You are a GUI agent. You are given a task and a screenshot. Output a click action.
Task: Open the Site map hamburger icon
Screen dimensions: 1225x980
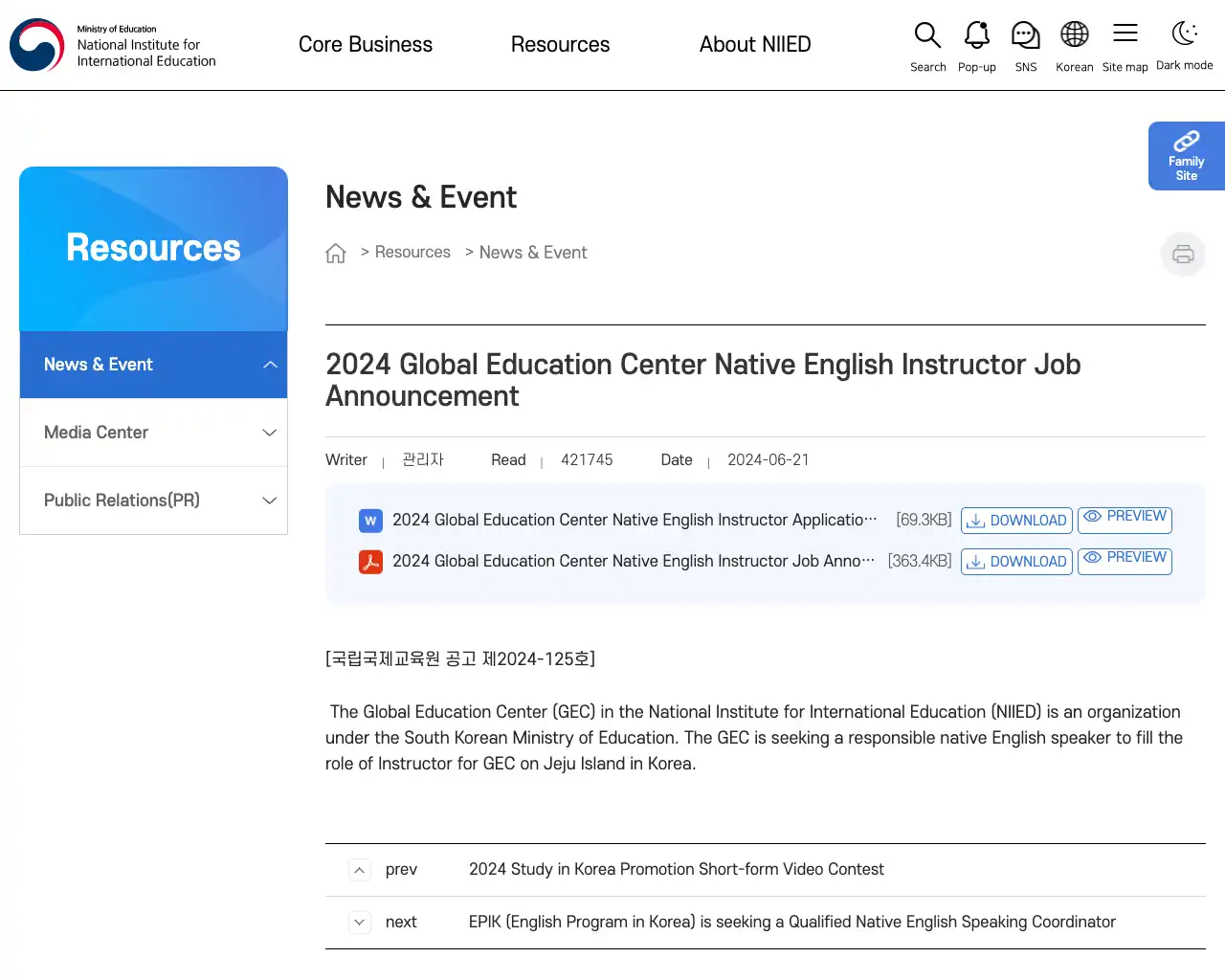(x=1125, y=34)
